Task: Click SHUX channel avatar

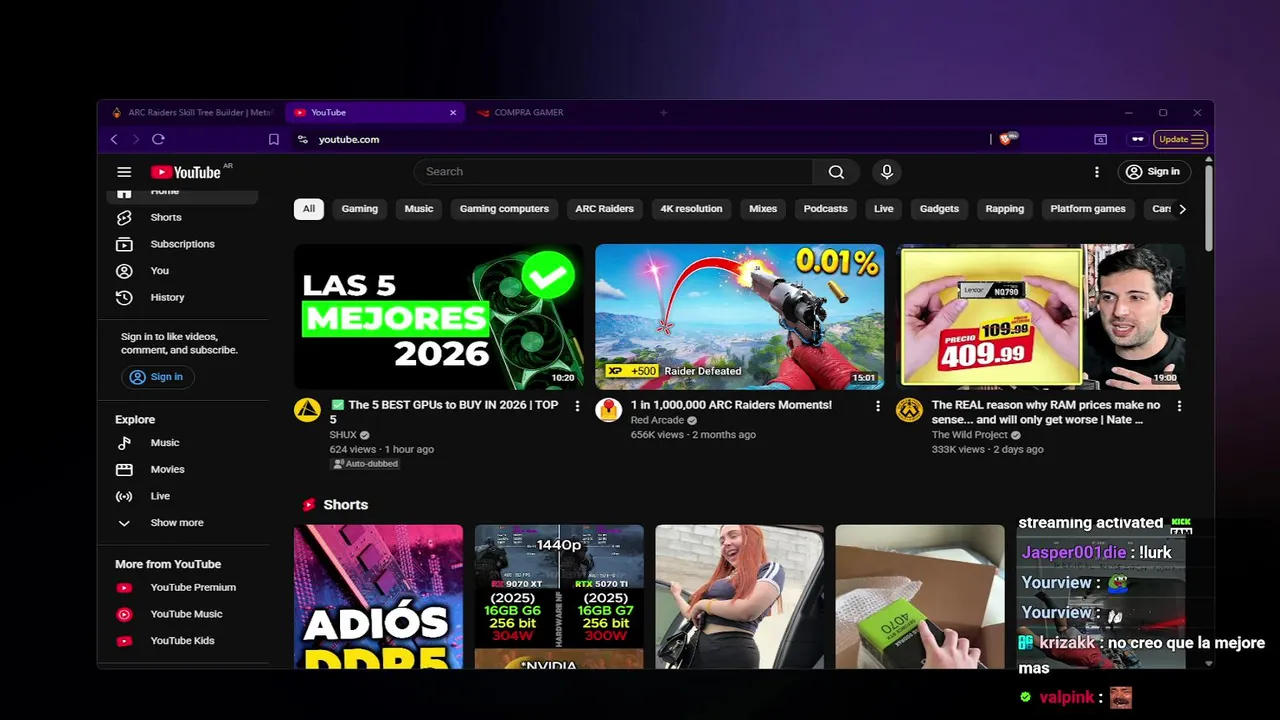Action: (307, 409)
